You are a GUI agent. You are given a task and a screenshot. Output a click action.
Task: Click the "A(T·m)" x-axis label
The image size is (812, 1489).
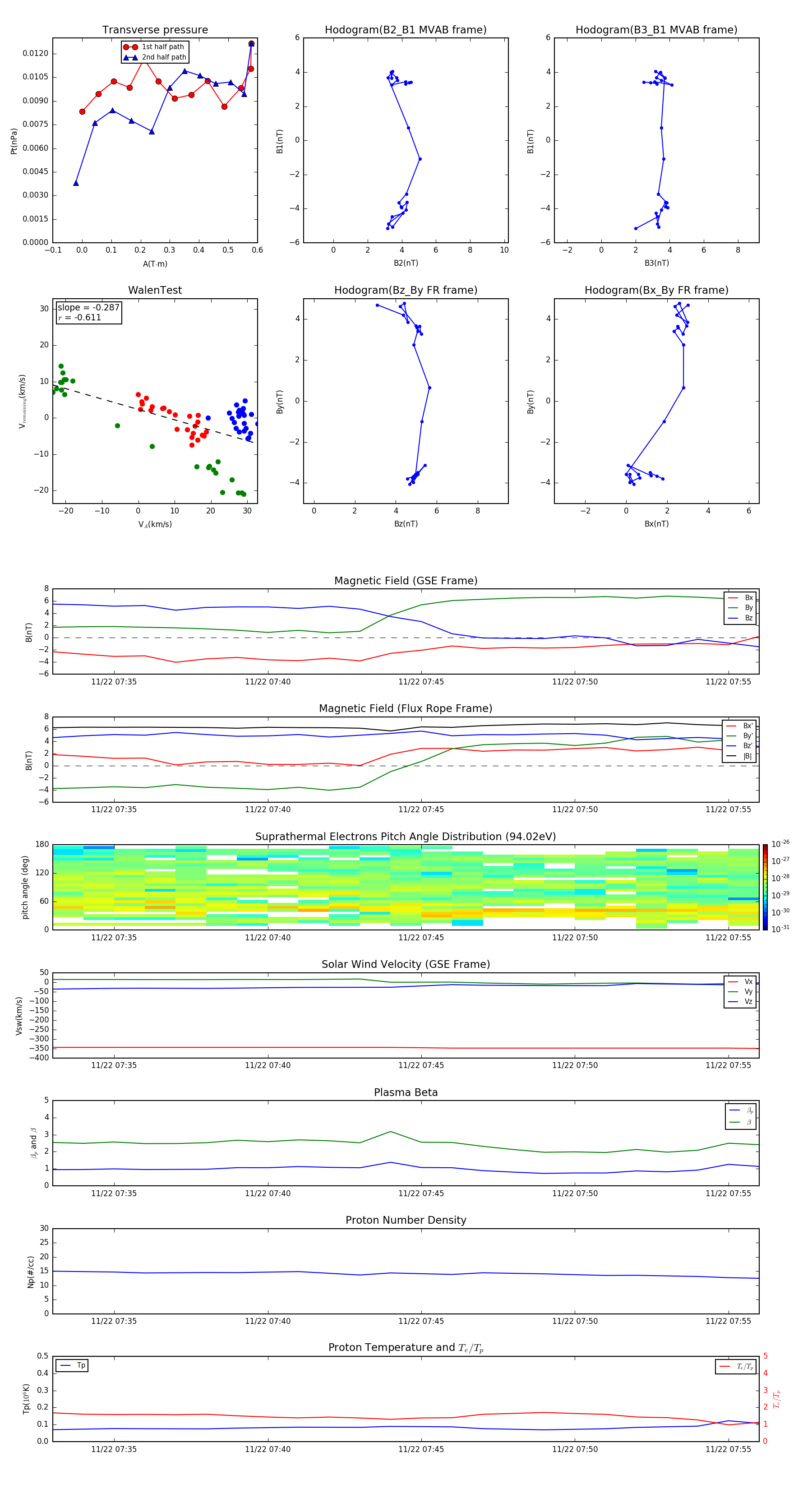pos(155,264)
